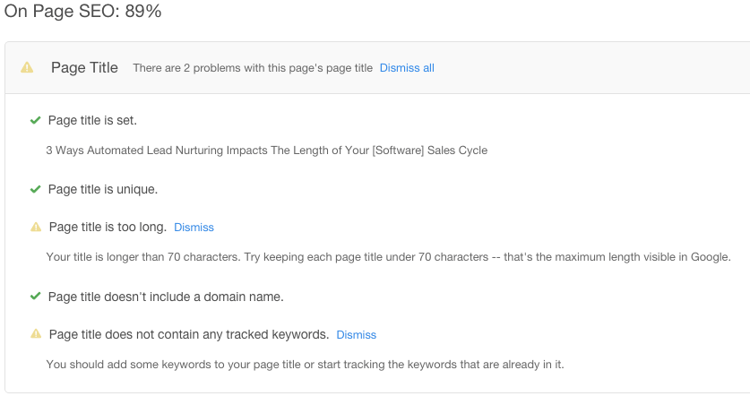
Task: Click the 'Page Title' section heading
Action: [x=85, y=68]
